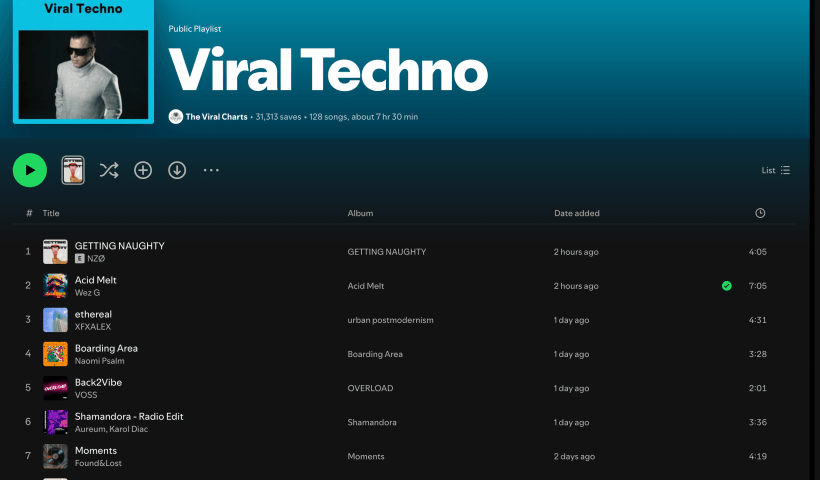Click the Boarding Area track artwork
Viewport: 820px width, 480px height.
(x=56, y=354)
